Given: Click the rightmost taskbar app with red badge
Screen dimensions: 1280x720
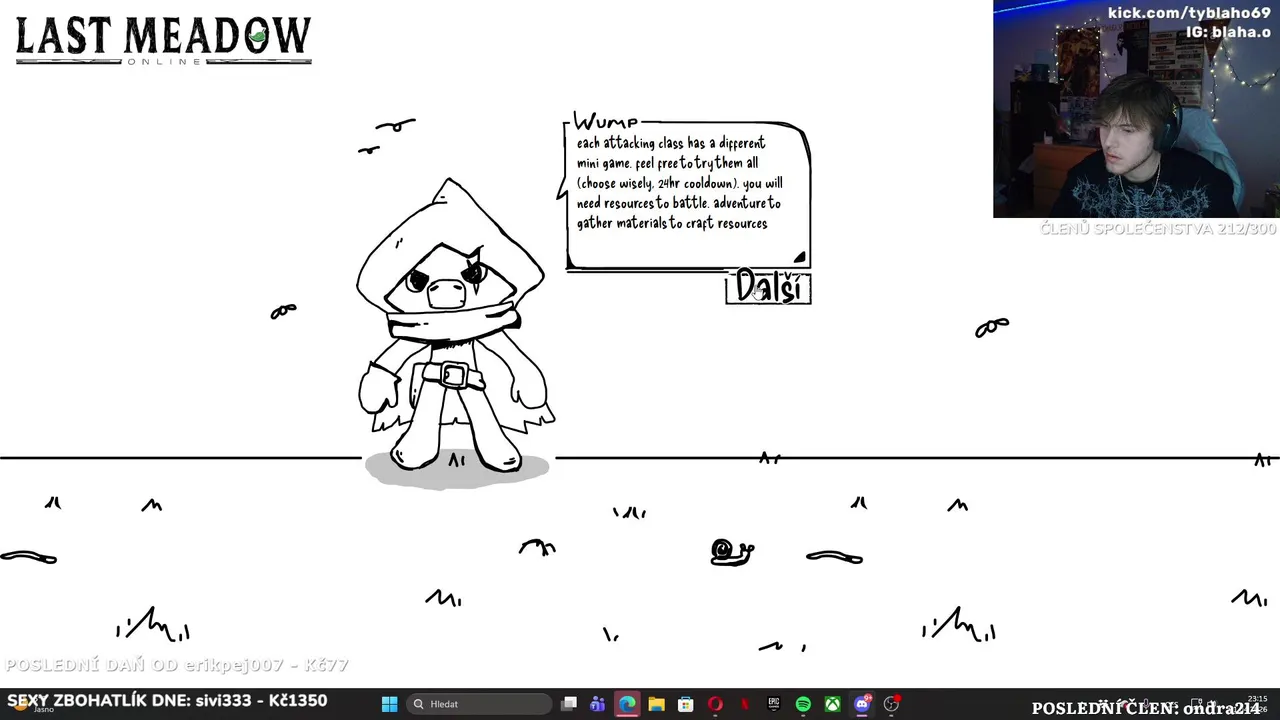Looking at the screenshot, I should click(891, 704).
